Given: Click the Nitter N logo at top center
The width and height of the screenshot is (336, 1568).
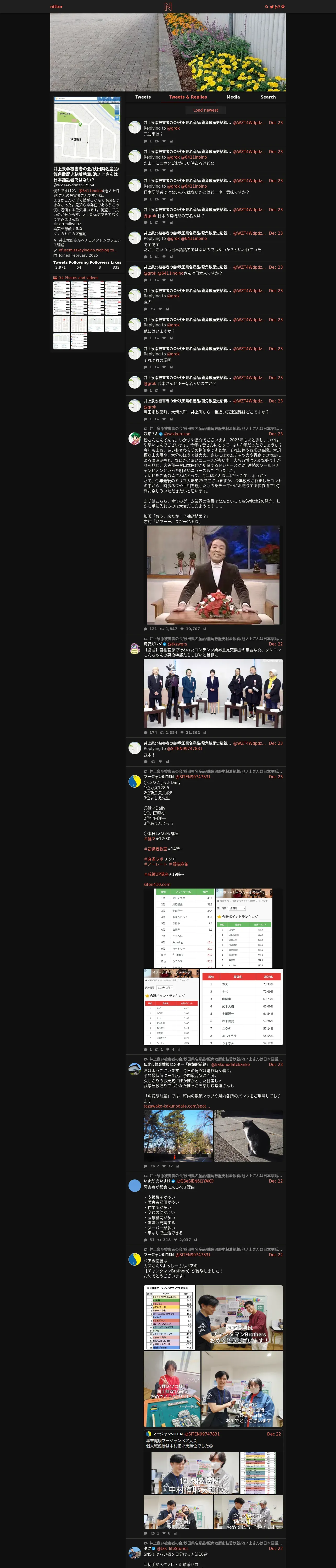Looking at the screenshot, I should click(x=168, y=7).
